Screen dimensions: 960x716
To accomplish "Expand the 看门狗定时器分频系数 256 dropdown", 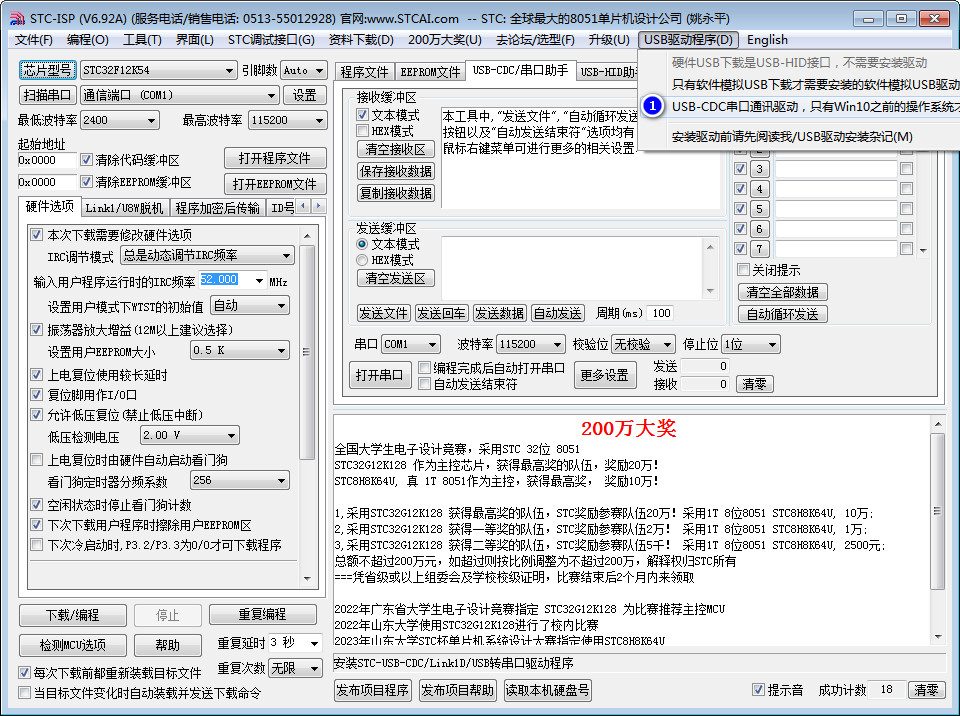I will click(282, 481).
